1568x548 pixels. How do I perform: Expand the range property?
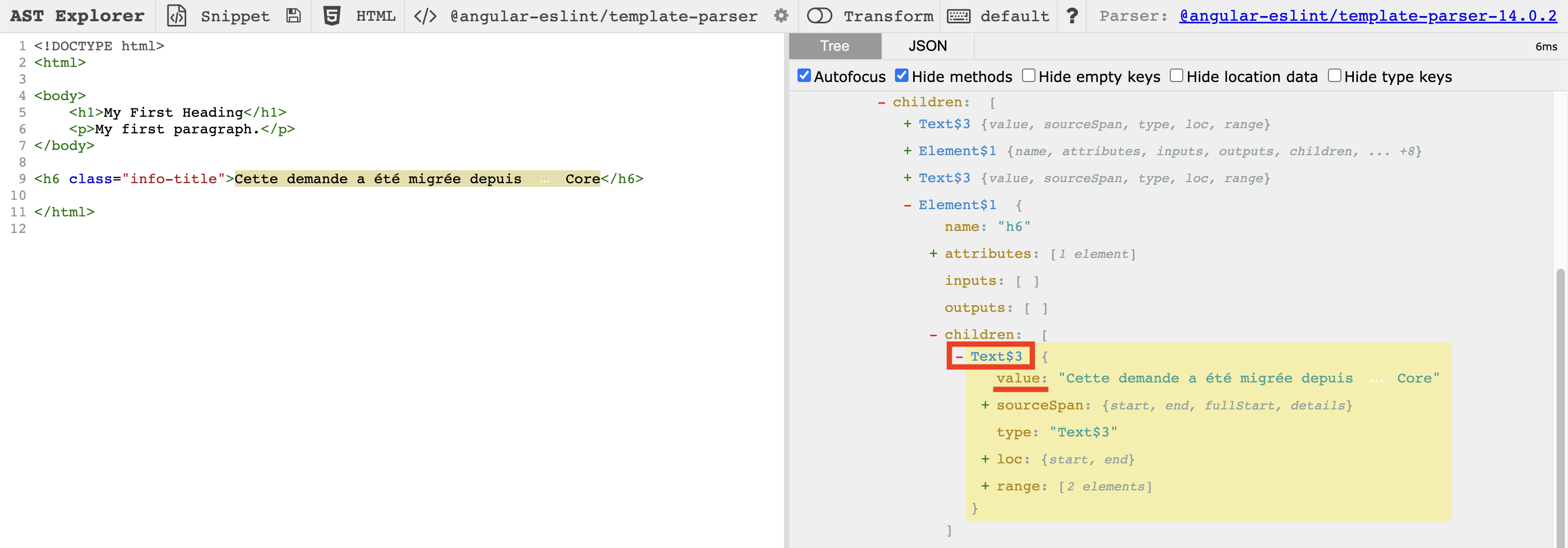point(985,486)
